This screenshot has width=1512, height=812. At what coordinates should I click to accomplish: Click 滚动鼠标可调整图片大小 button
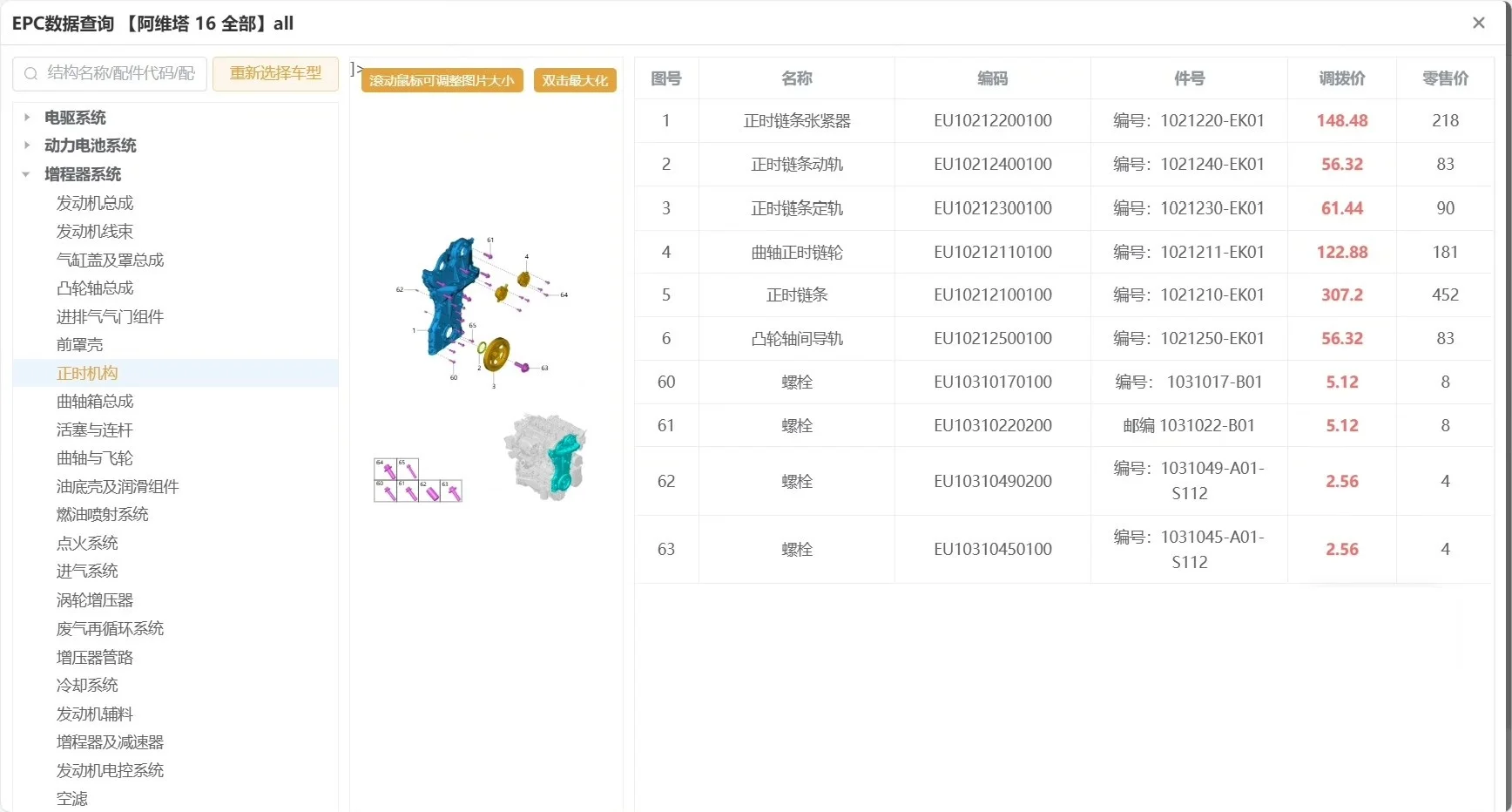point(442,81)
